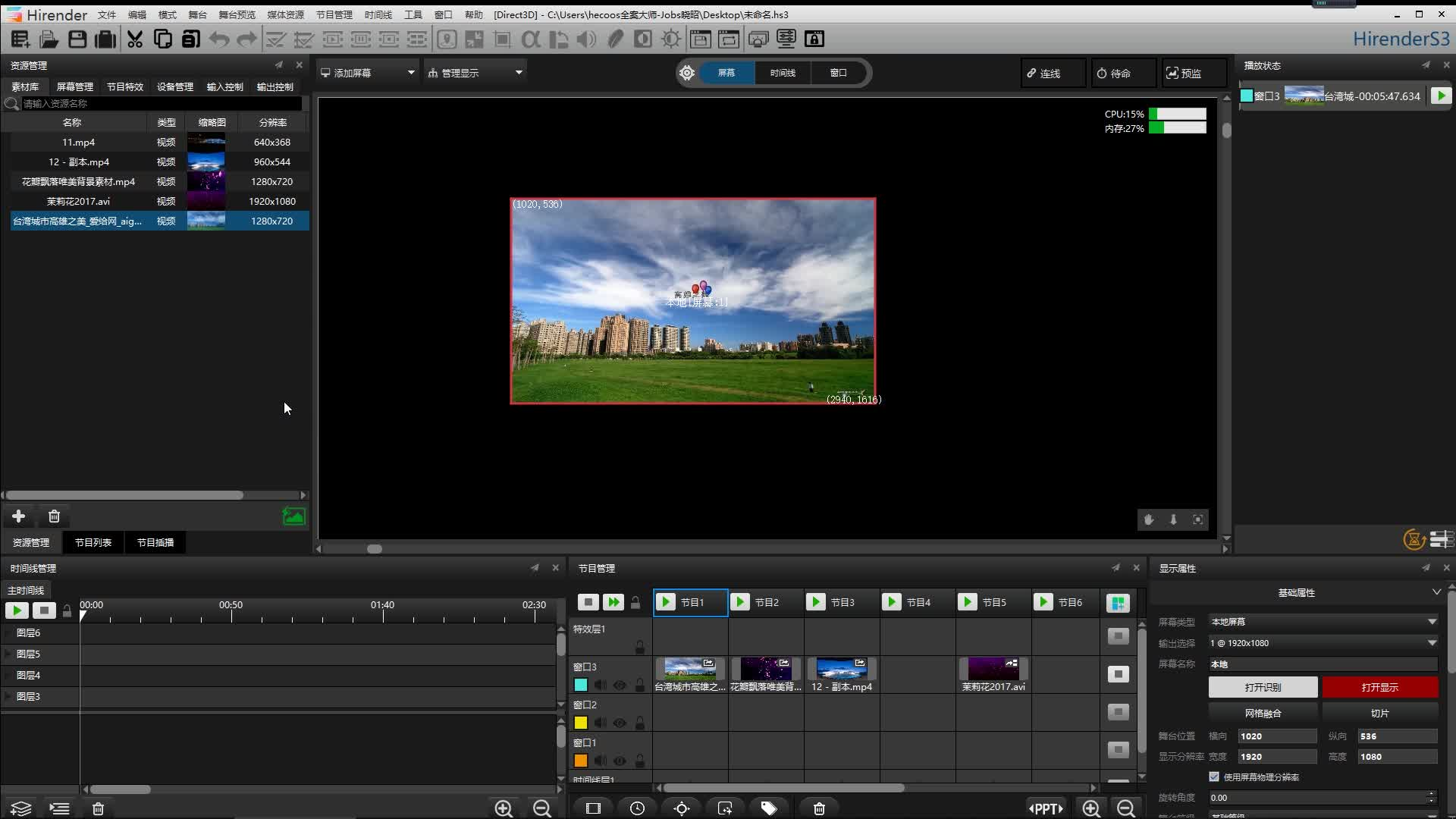This screenshot has width=1456, height=819.
Task: Click the PPT control button
Action: (1046, 808)
